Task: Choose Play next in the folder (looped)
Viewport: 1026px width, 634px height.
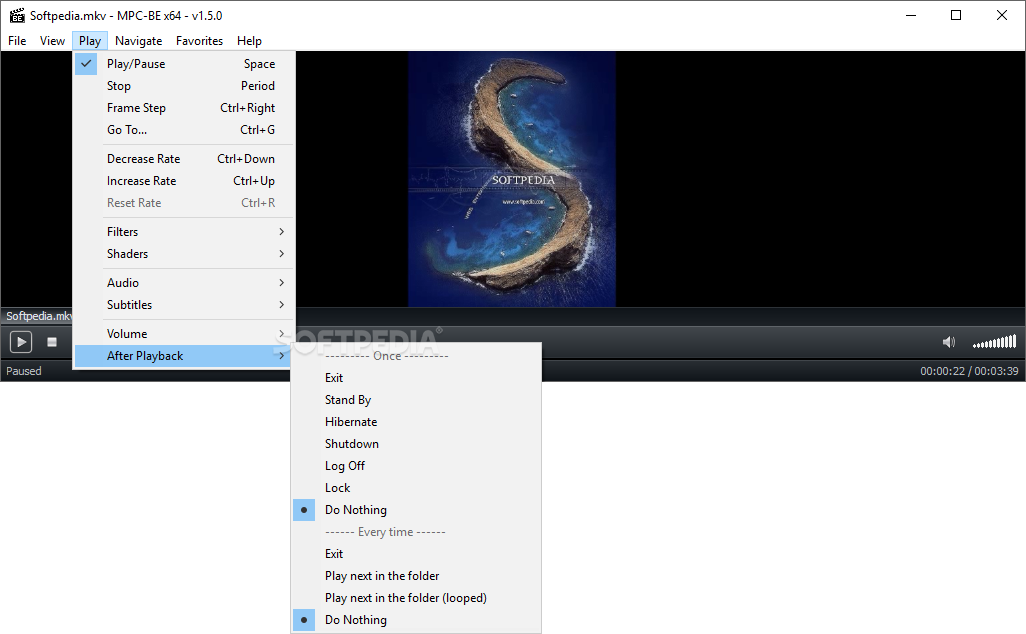Action: click(x=416, y=598)
